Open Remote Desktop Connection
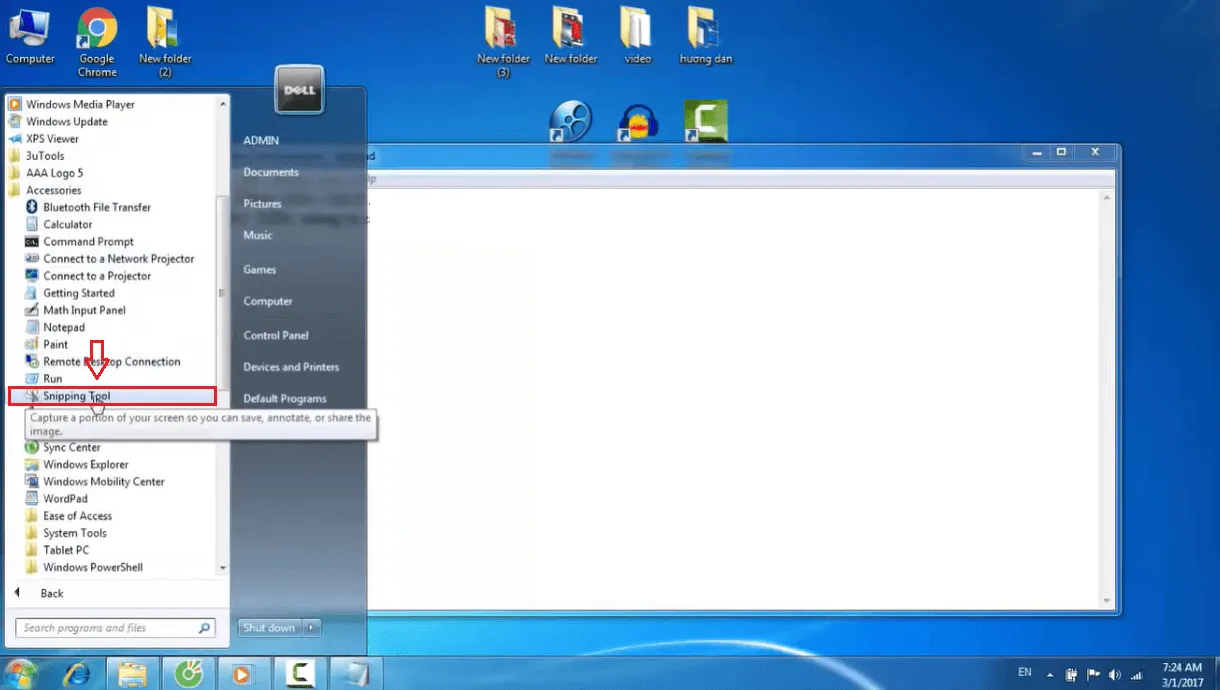Viewport: 1220px width, 690px height. pyautogui.click(x=112, y=361)
